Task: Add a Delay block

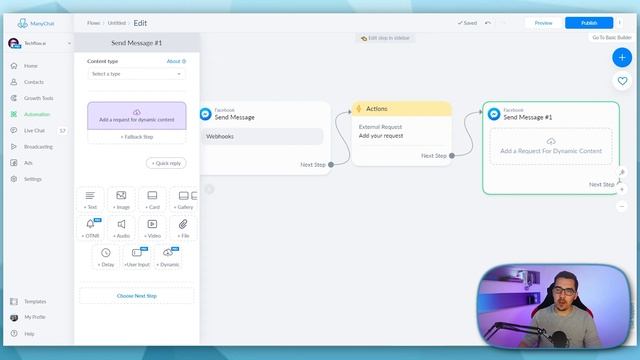Action: [x=106, y=257]
